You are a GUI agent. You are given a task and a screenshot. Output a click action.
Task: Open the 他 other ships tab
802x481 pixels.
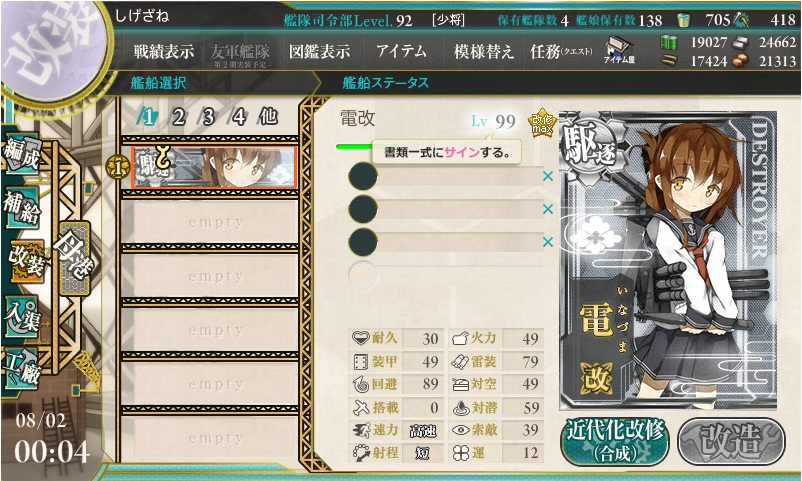pyautogui.click(x=269, y=117)
